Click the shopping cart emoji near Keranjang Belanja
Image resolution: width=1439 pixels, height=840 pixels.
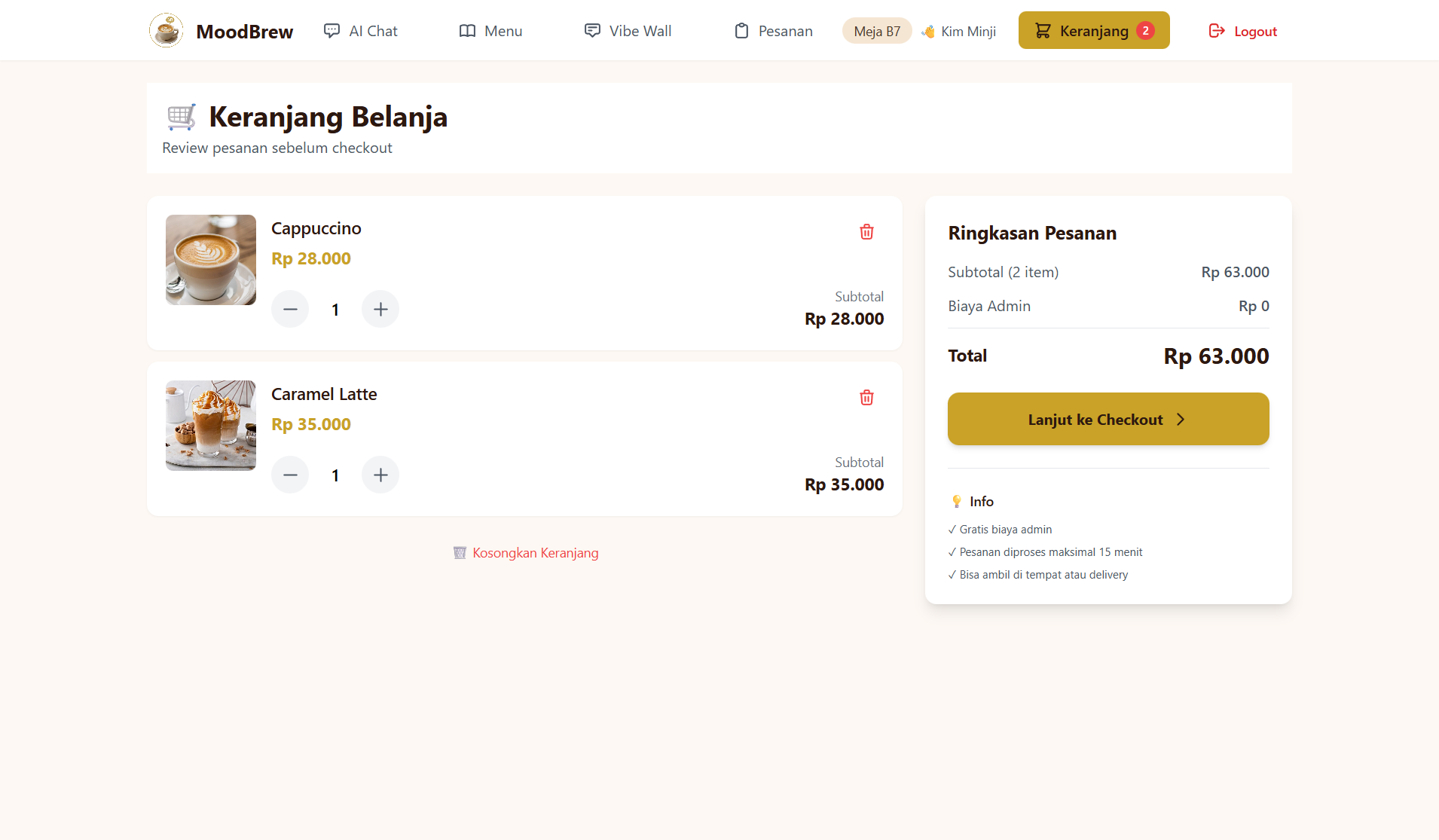tap(180, 116)
